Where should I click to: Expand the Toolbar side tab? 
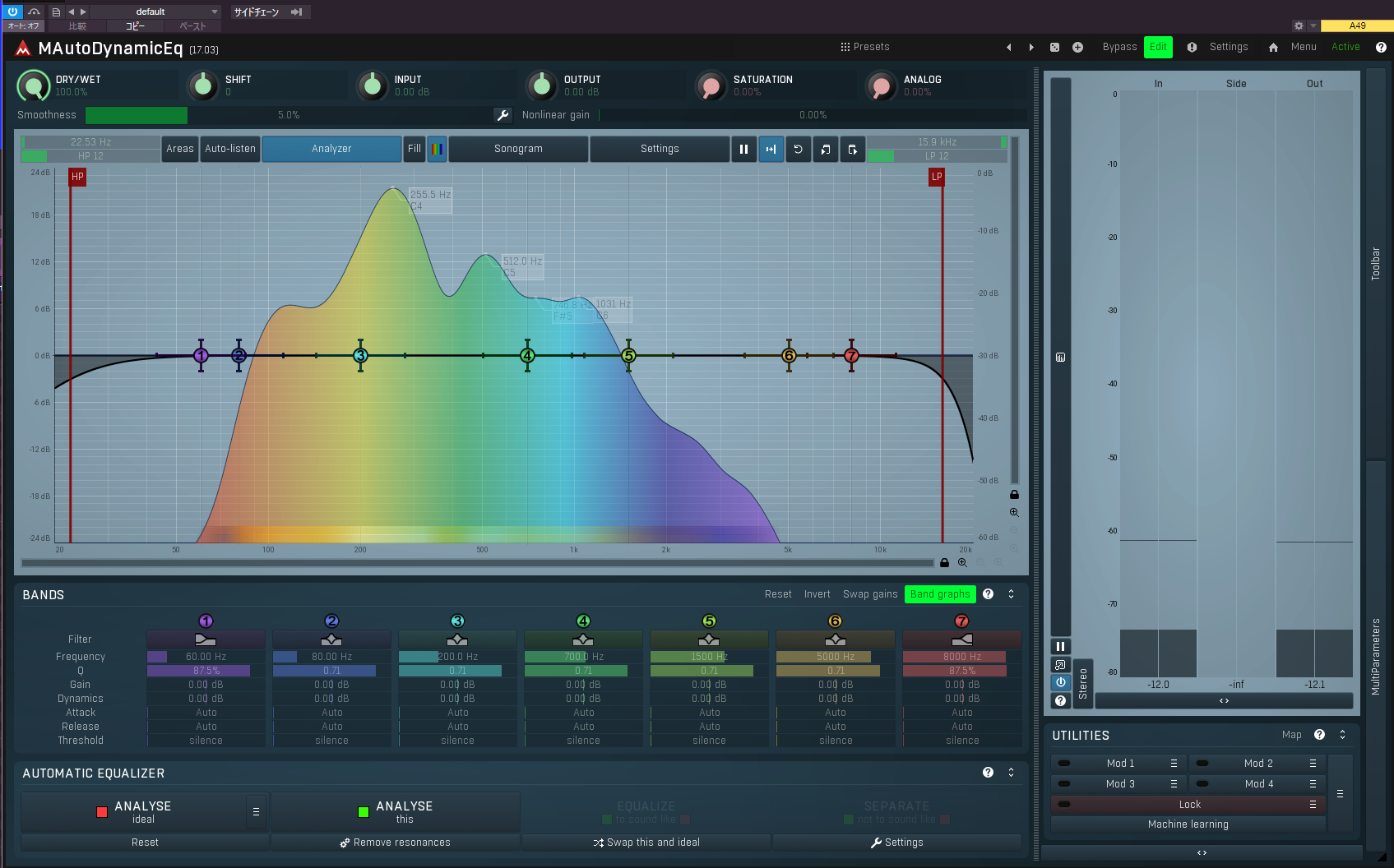[x=1375, y=263]
